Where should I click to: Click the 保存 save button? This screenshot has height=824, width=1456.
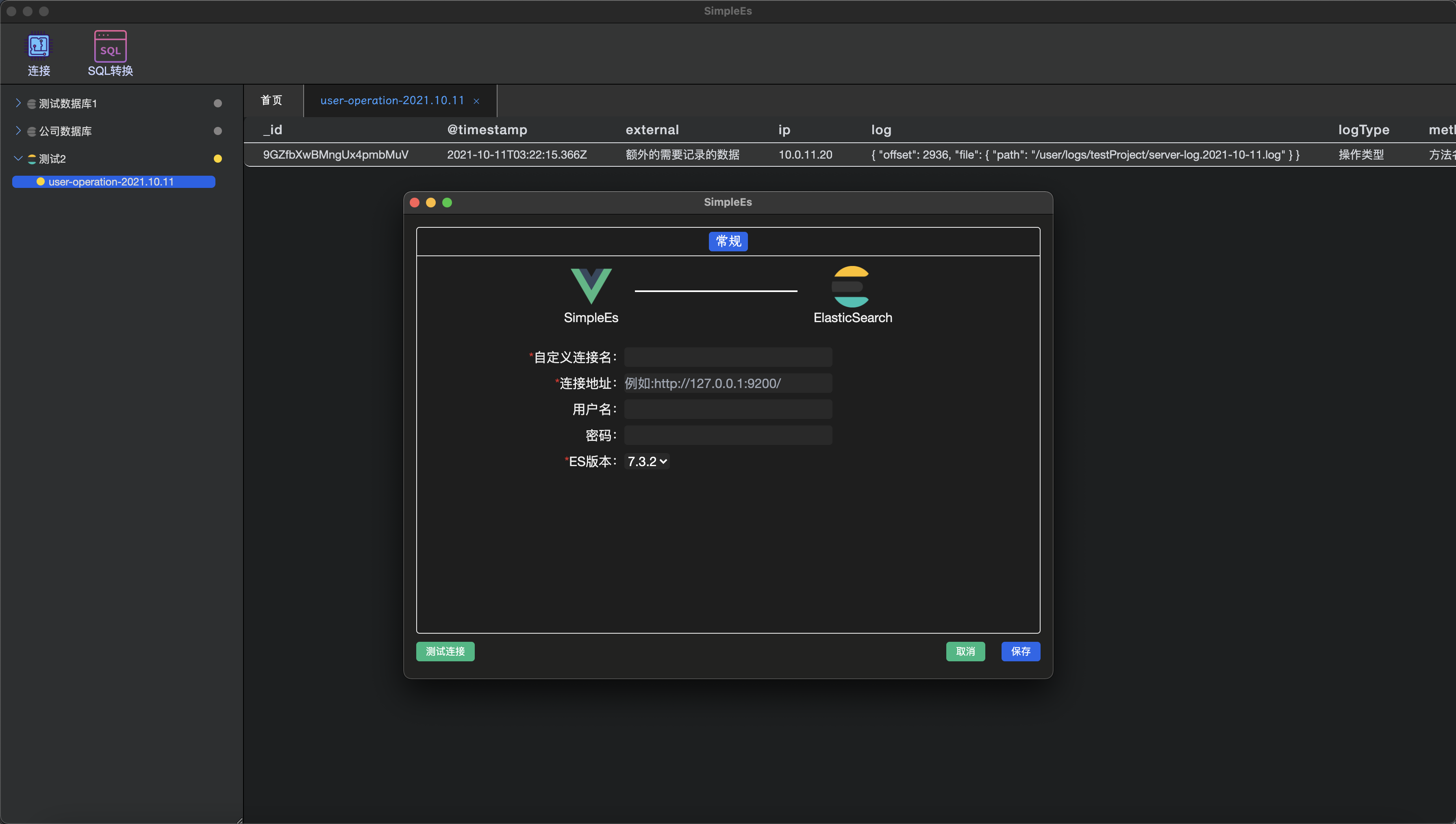1020,652
